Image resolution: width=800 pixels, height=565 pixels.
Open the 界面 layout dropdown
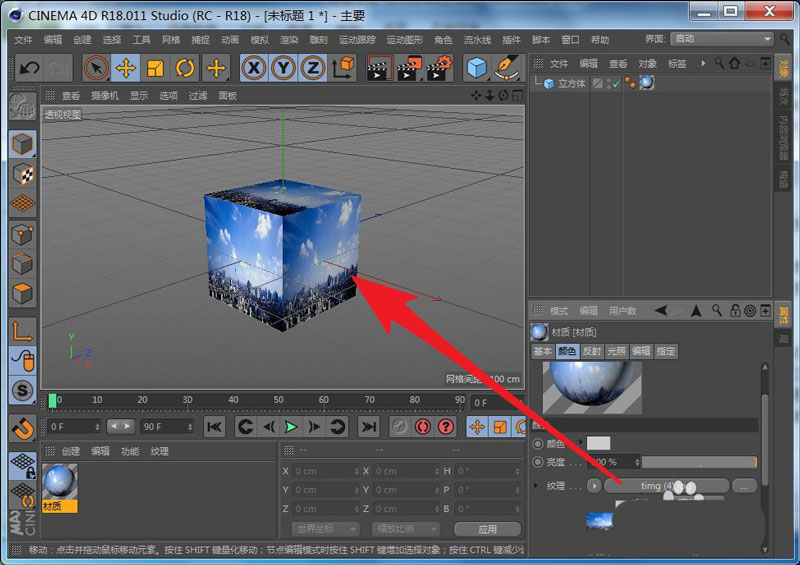[722, 39]
